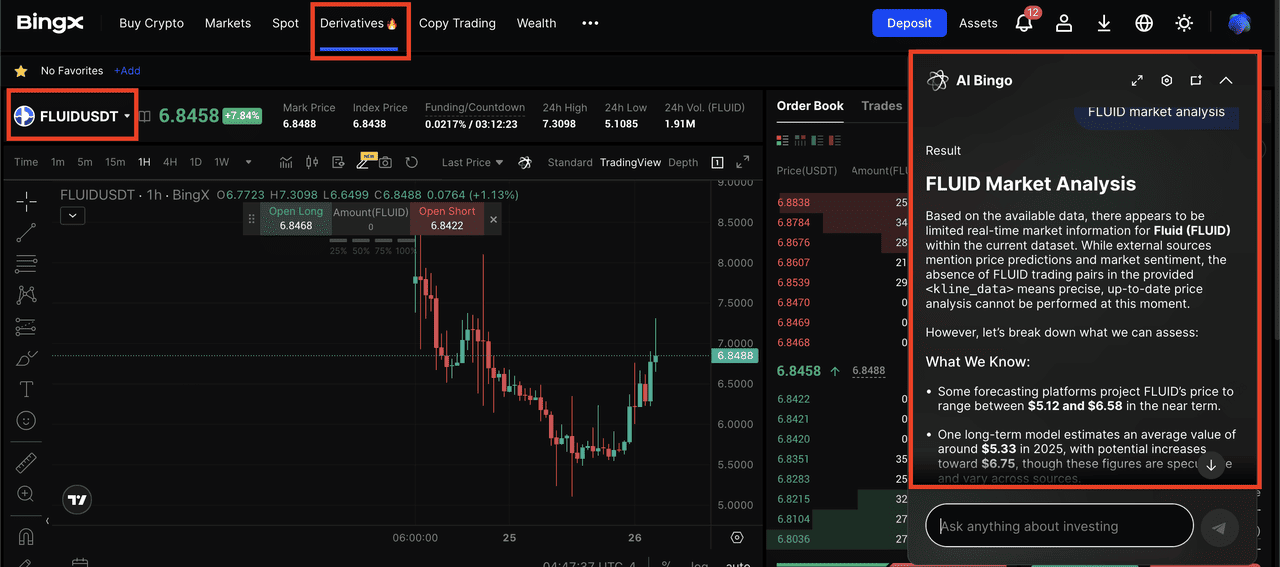The height and width of the screenshot is (567, 1280).
Task: Open chart axis settings gear
Action: point(737,538)
